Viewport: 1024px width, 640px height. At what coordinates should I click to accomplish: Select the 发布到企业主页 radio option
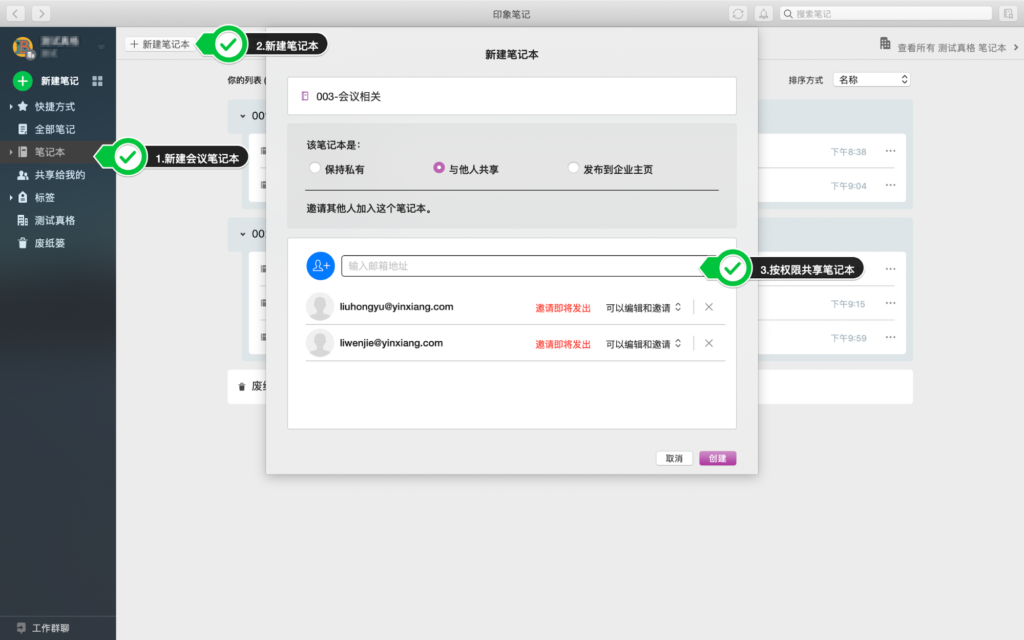(x=573, y=169)
